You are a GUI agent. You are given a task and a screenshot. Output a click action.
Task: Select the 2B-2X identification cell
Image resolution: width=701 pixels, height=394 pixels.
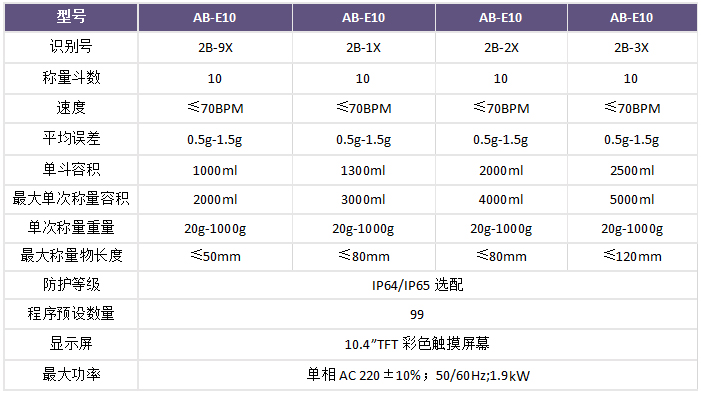point(501,47)
